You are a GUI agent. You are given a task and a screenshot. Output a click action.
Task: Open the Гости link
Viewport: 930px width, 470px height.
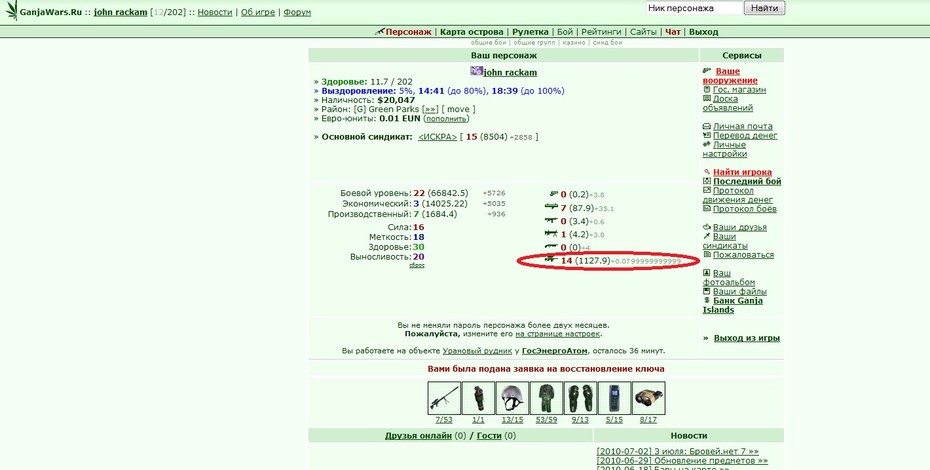point(489,436)
